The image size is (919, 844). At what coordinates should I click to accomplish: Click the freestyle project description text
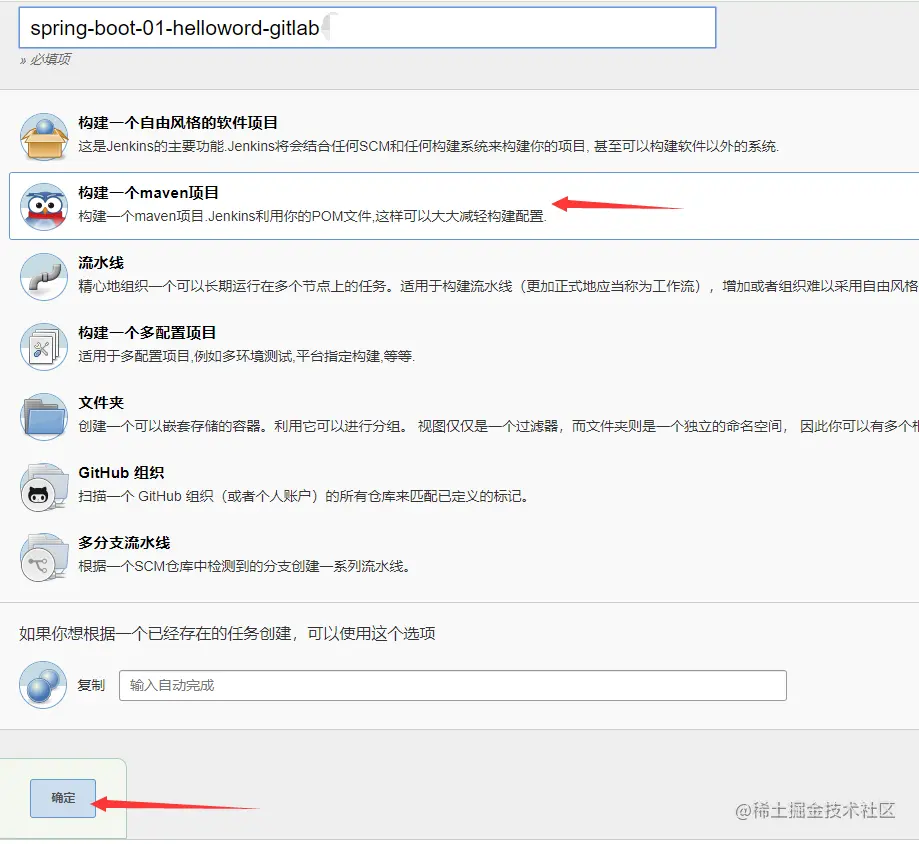[x=429, y=146]
